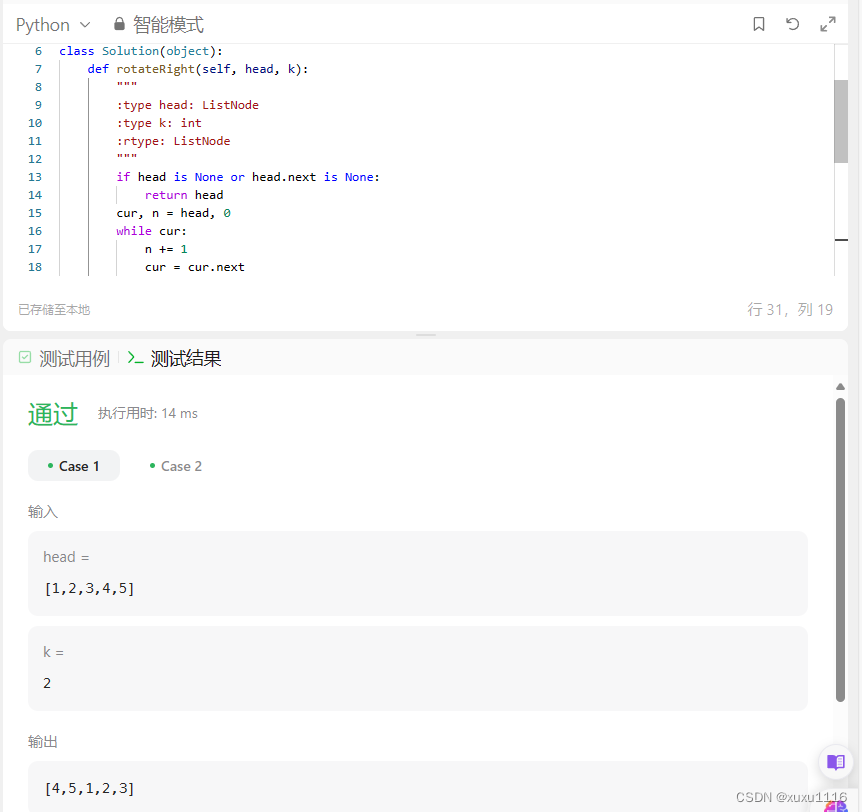Click the 通过 passed status text
Image resolution: width=862 pixels, height=812 pixels.
53,414
